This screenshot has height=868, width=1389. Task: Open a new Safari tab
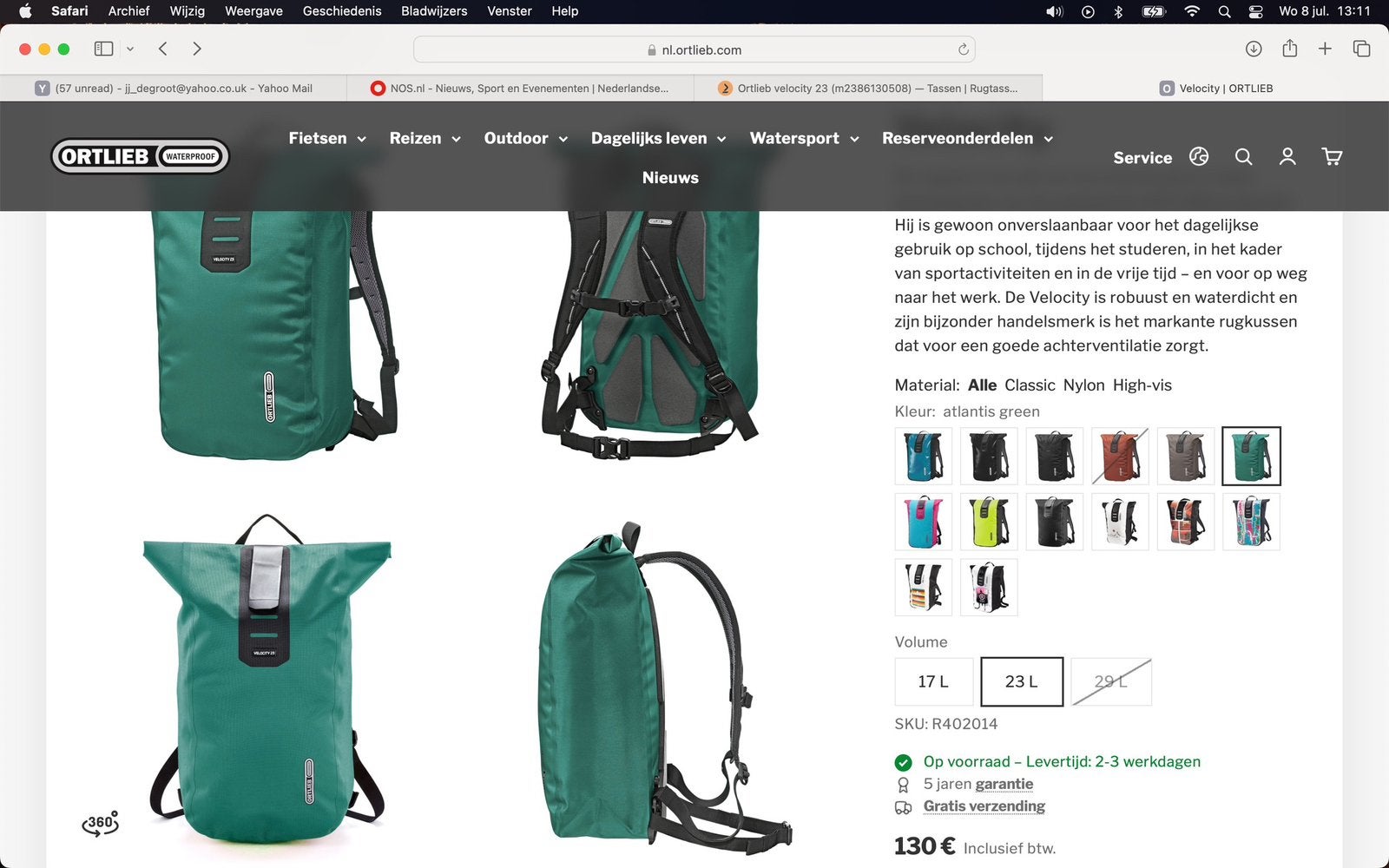coord(1325,49)
